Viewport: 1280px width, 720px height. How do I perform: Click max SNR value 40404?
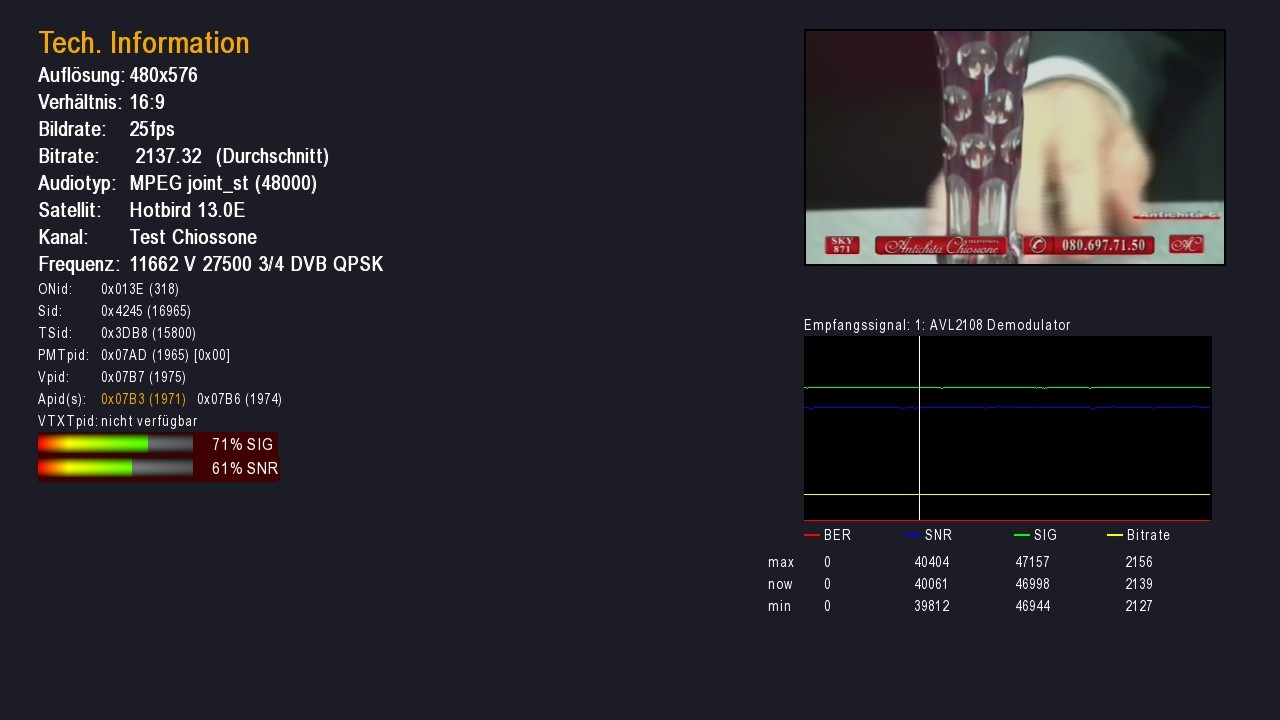coord(932,562)
